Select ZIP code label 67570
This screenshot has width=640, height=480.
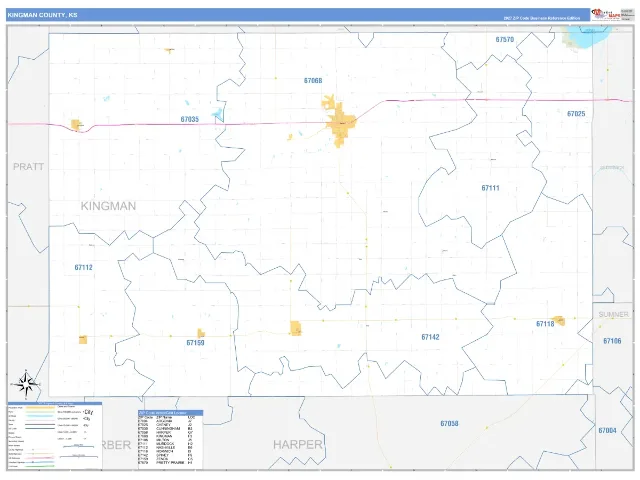coord(504,40)
